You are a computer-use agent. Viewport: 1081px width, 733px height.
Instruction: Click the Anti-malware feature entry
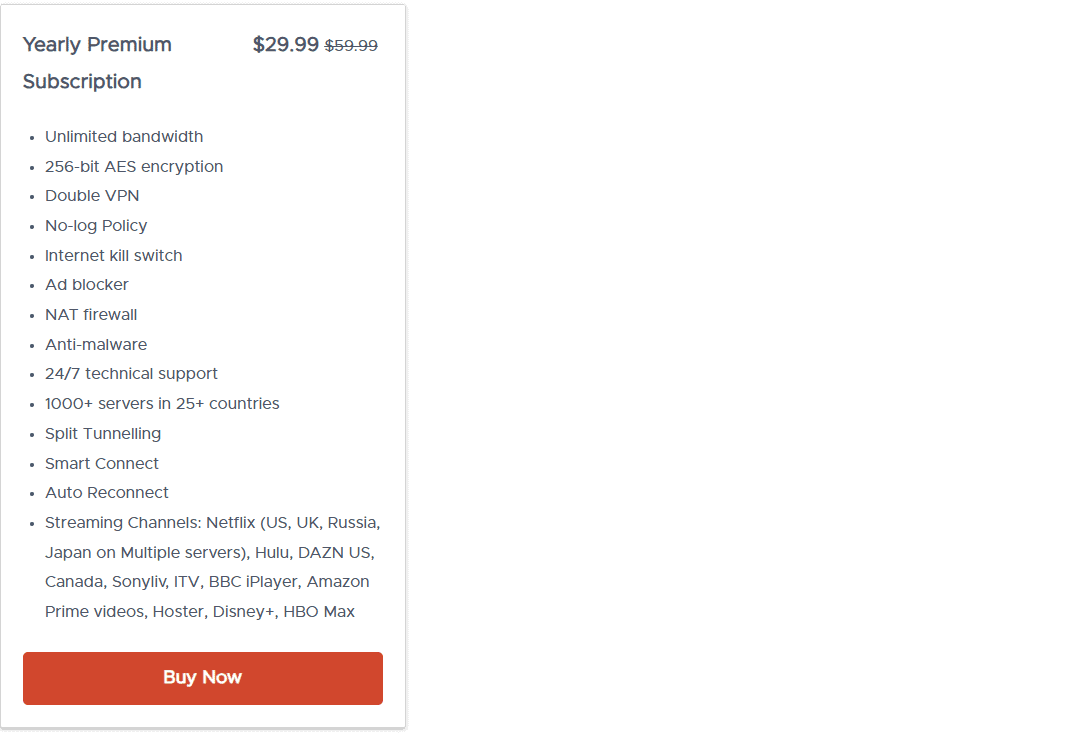click(96, 344)
